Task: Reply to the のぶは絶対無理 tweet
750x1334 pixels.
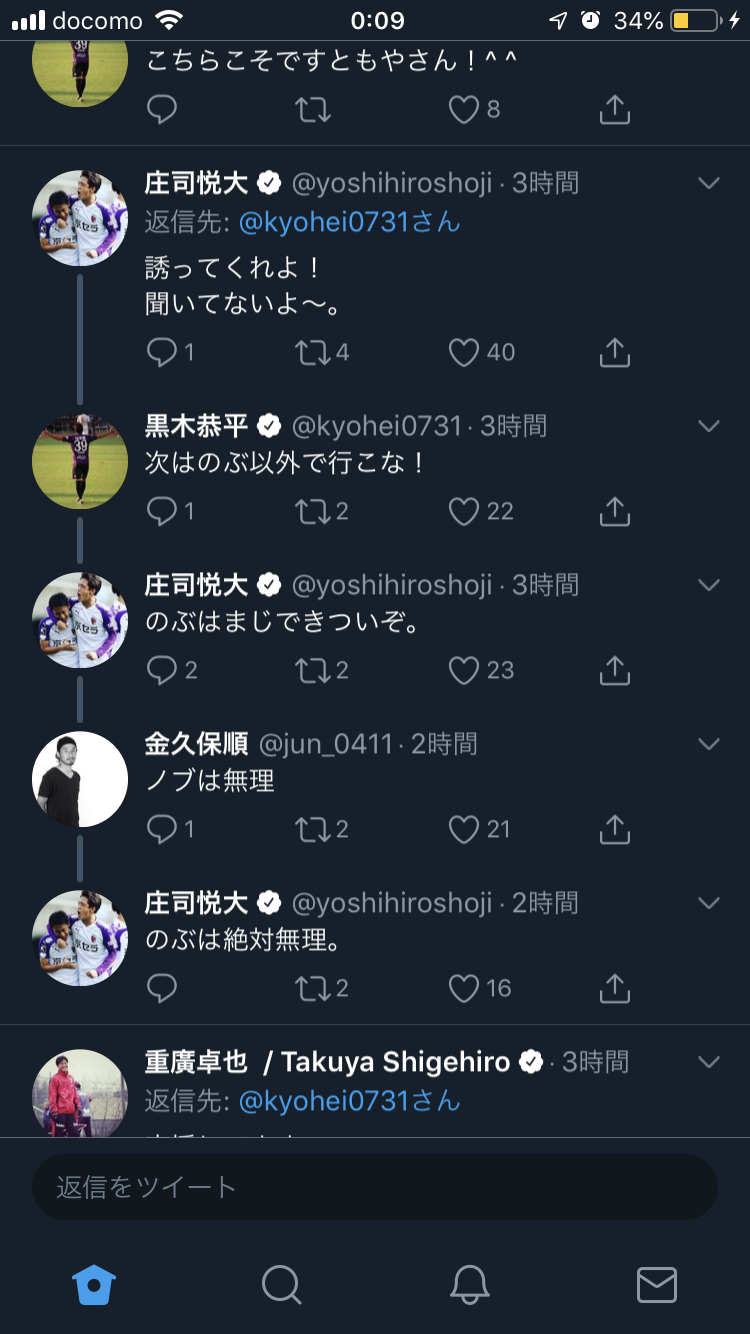Action: [x=162, y=988]
